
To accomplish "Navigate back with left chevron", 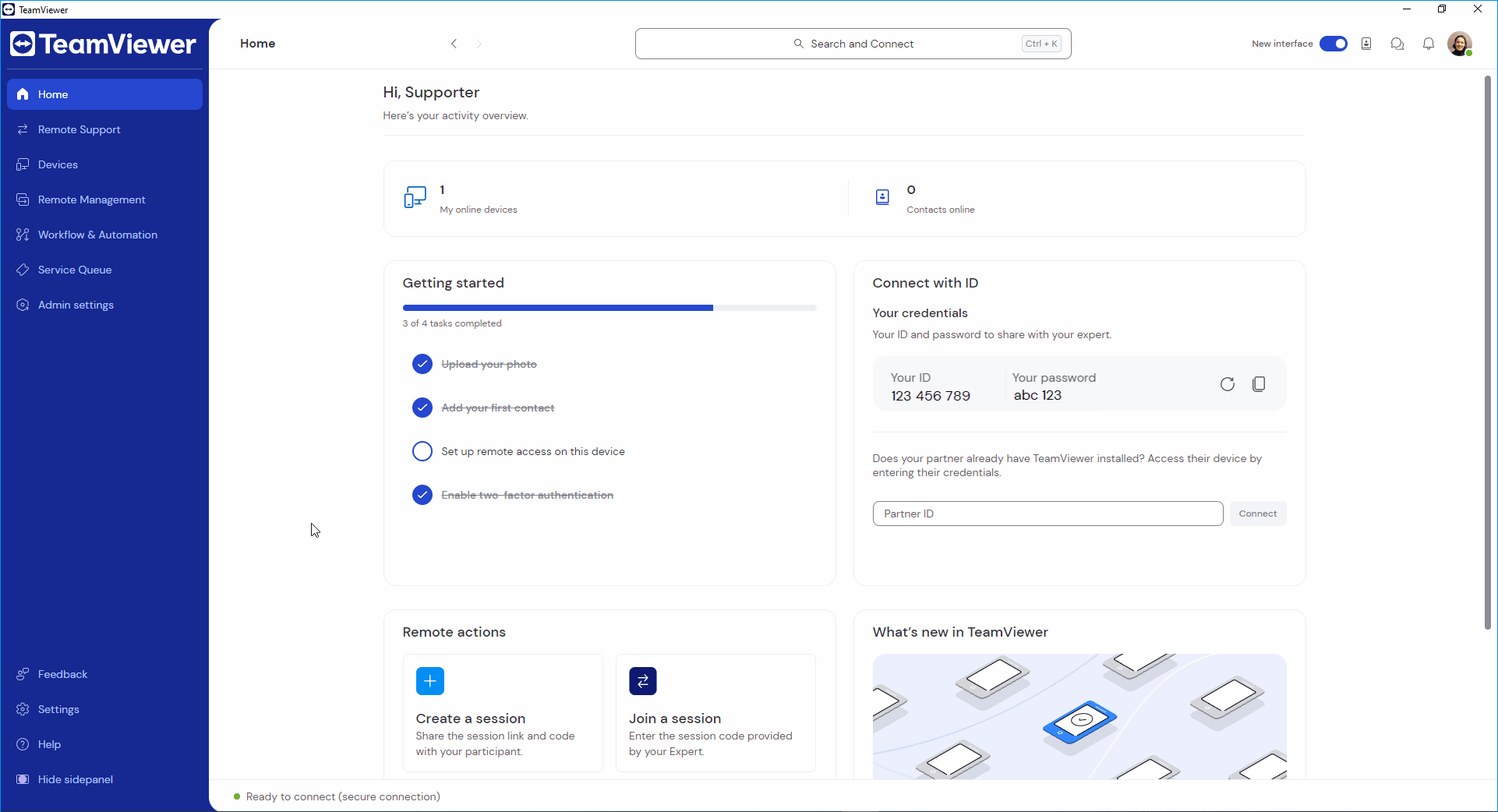I will pos(454,44).
